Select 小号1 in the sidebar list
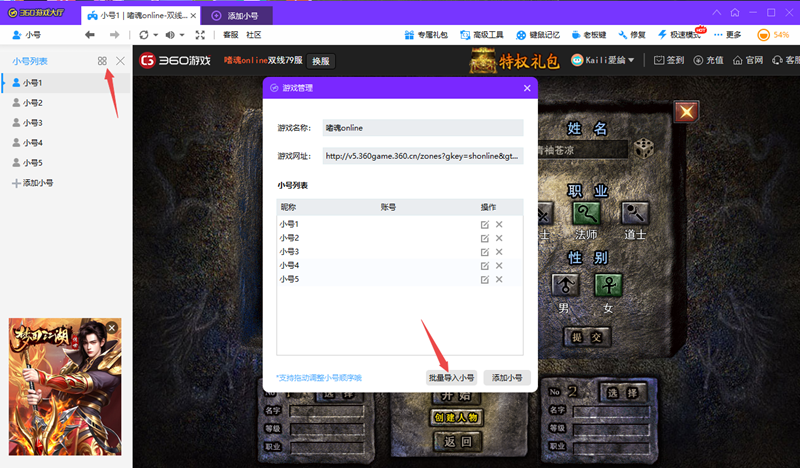The height and width of the screenshot is (468, 800). 66,83
